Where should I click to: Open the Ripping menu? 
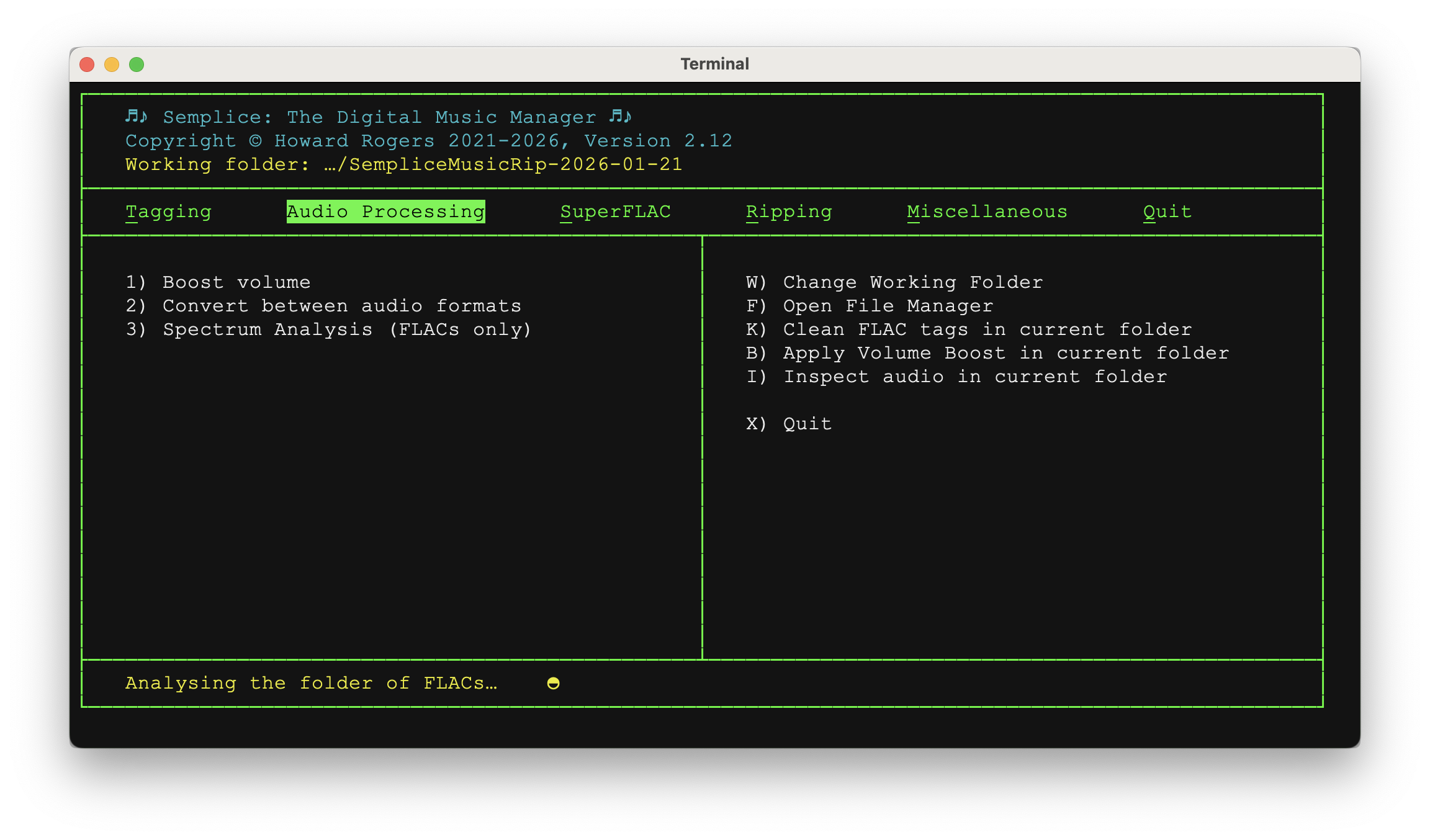[789, 212]
